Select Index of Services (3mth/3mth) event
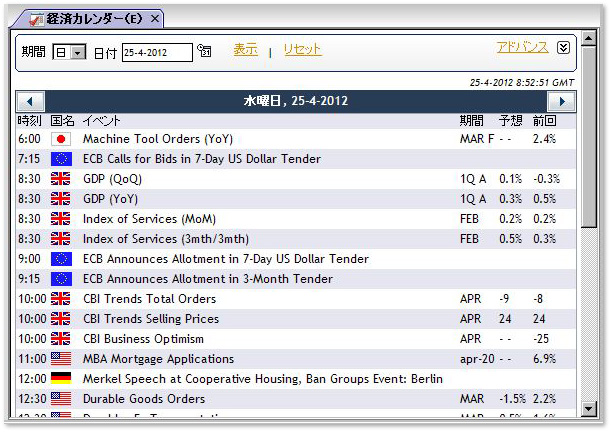The image size is (611, 432). (x=166, y=239)
